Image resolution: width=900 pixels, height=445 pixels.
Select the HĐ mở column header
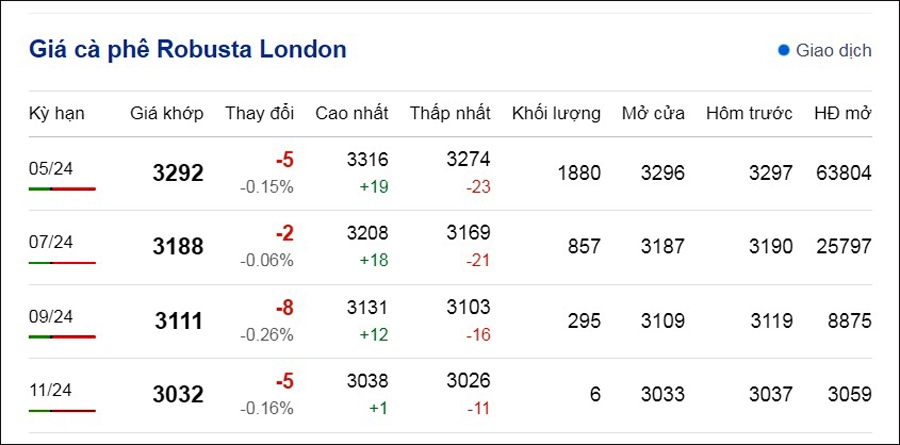pyautogui.click(x=843, y=114)
